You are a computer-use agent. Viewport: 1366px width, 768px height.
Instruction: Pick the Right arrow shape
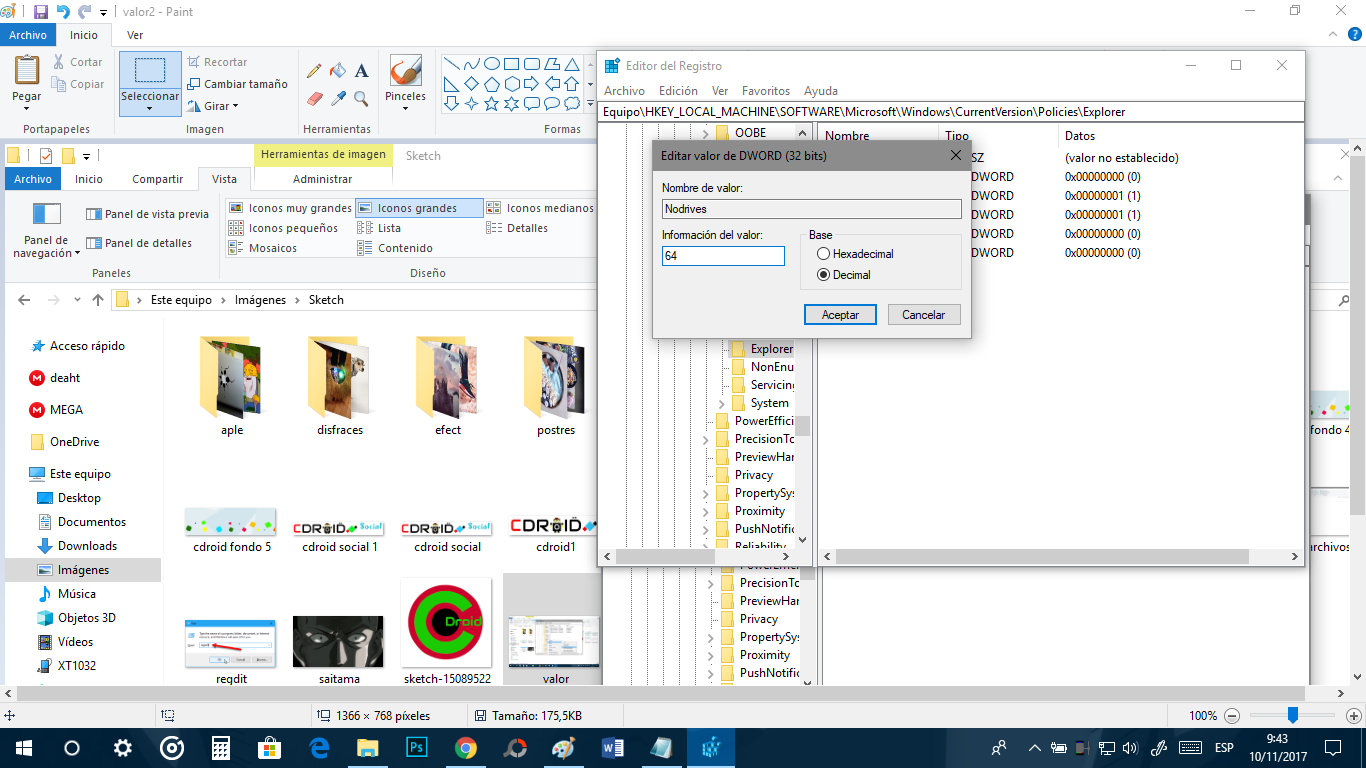pos(531,84)
